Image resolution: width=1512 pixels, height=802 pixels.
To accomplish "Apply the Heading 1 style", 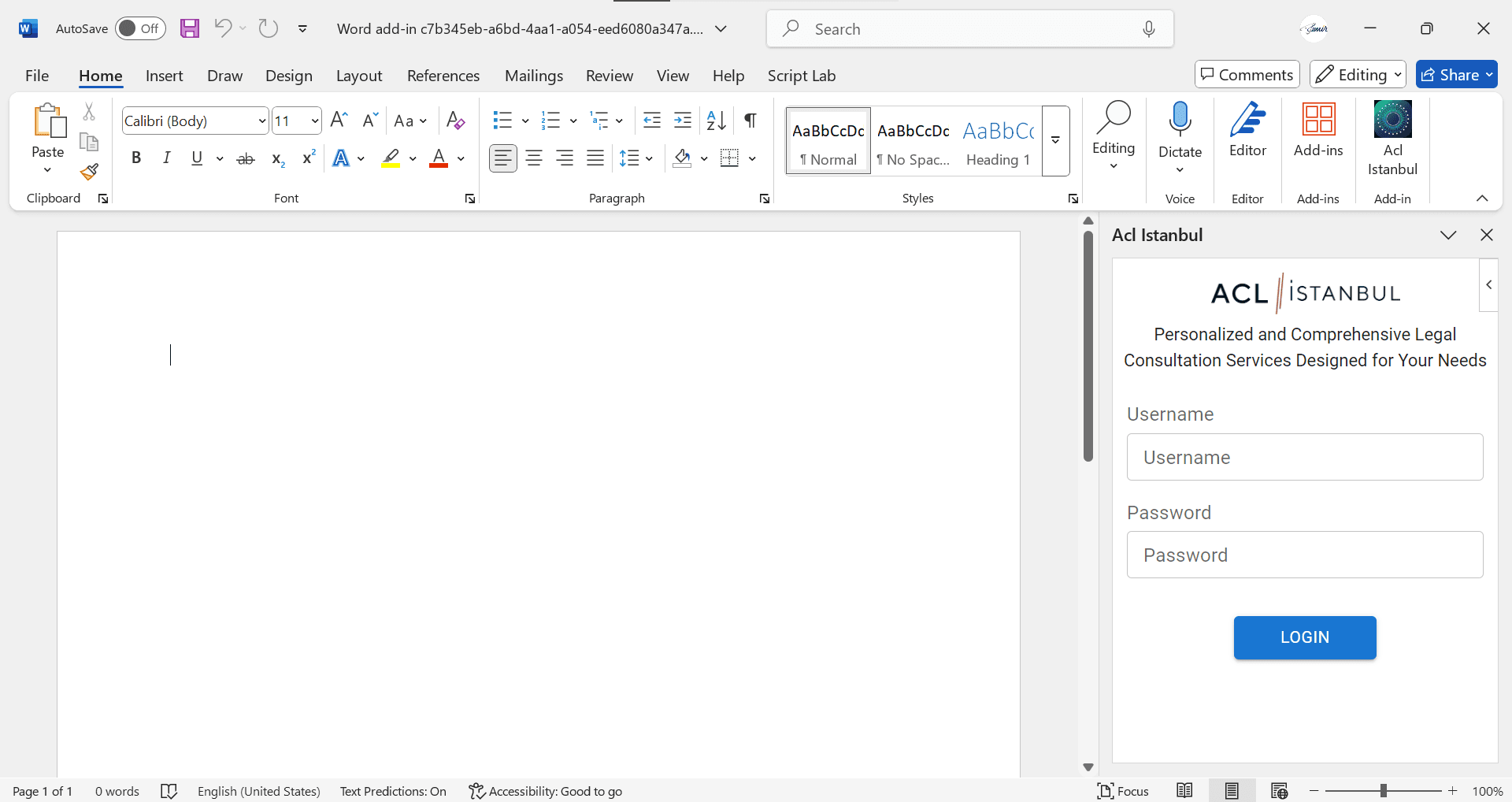I will click(998, 141).
